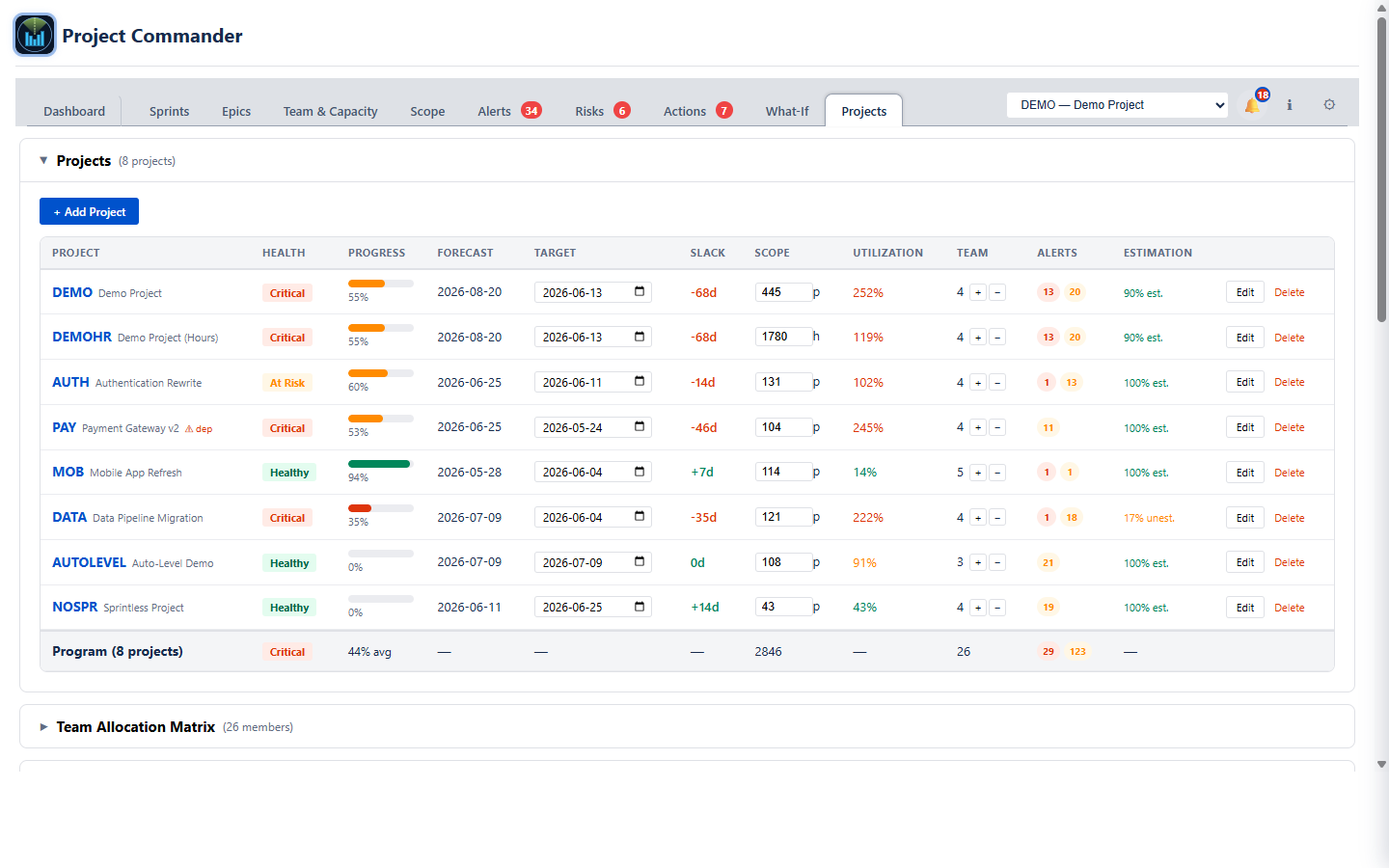Increase DEMO team size with plus

[x=978, y=292]
